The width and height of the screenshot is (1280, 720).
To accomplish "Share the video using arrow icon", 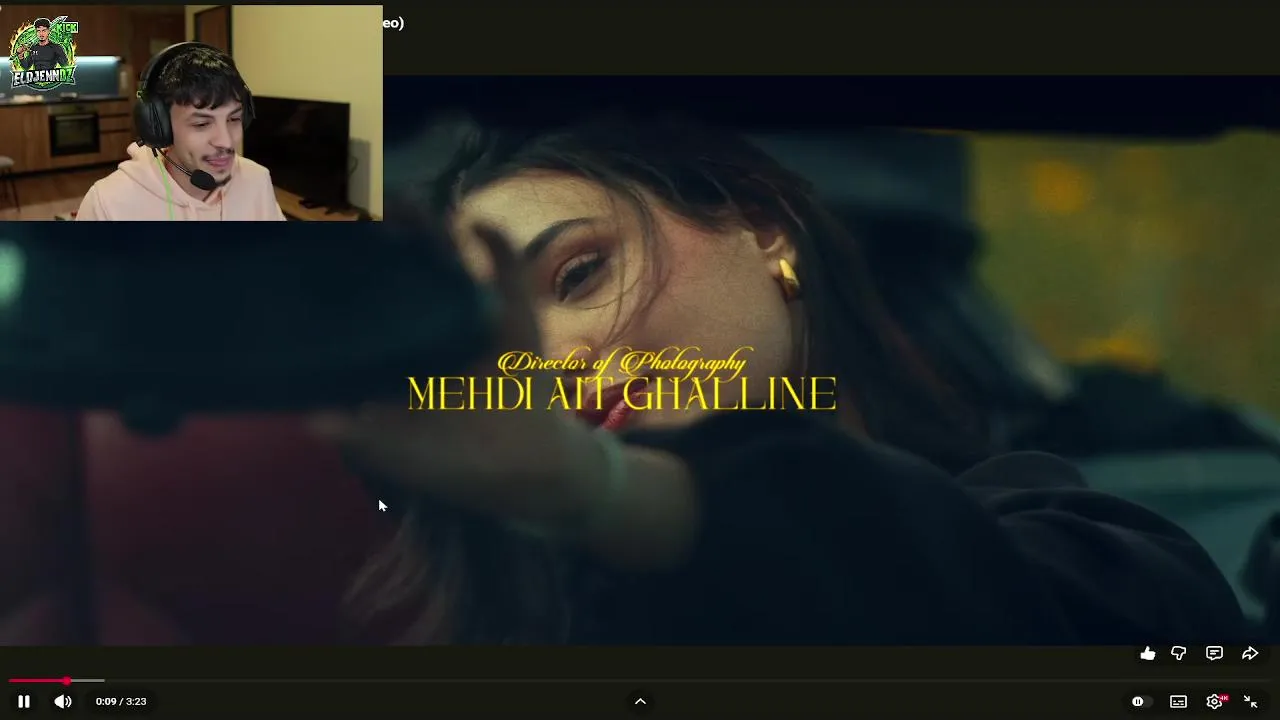I will point(1250,653).
